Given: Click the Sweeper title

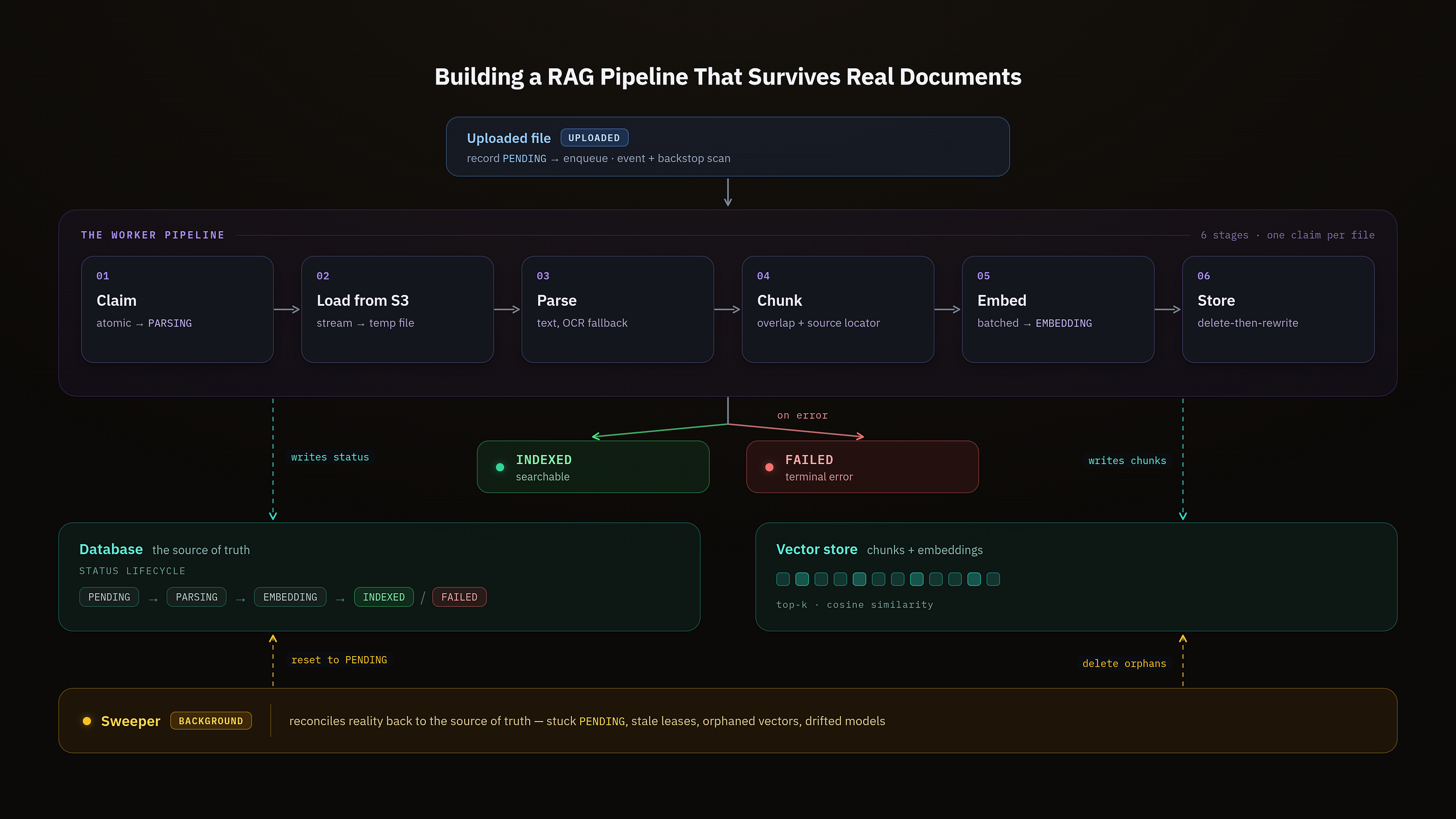Looking at the screenshot, I should click(x=130, y=721).
